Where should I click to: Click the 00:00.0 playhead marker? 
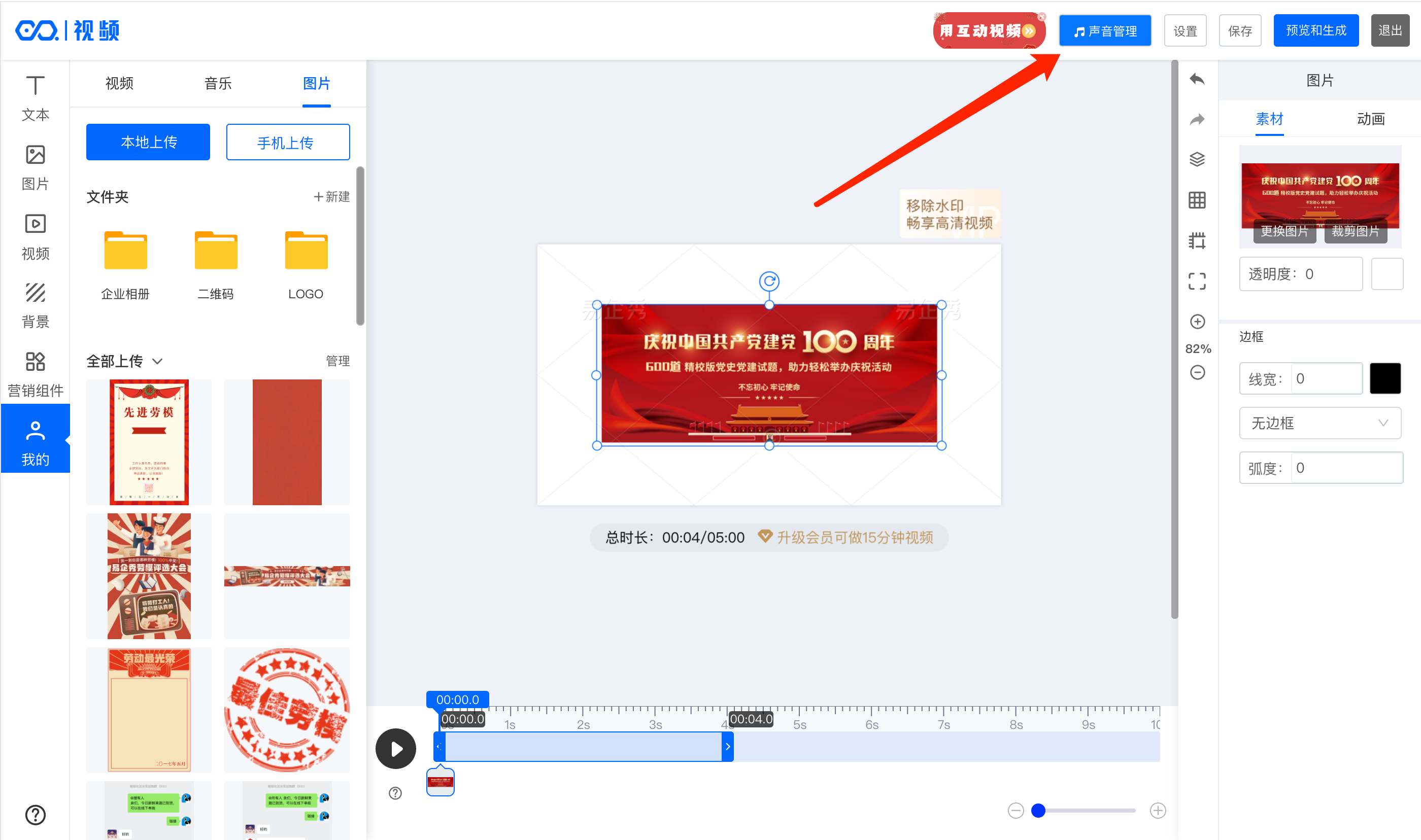coord(457,699)
